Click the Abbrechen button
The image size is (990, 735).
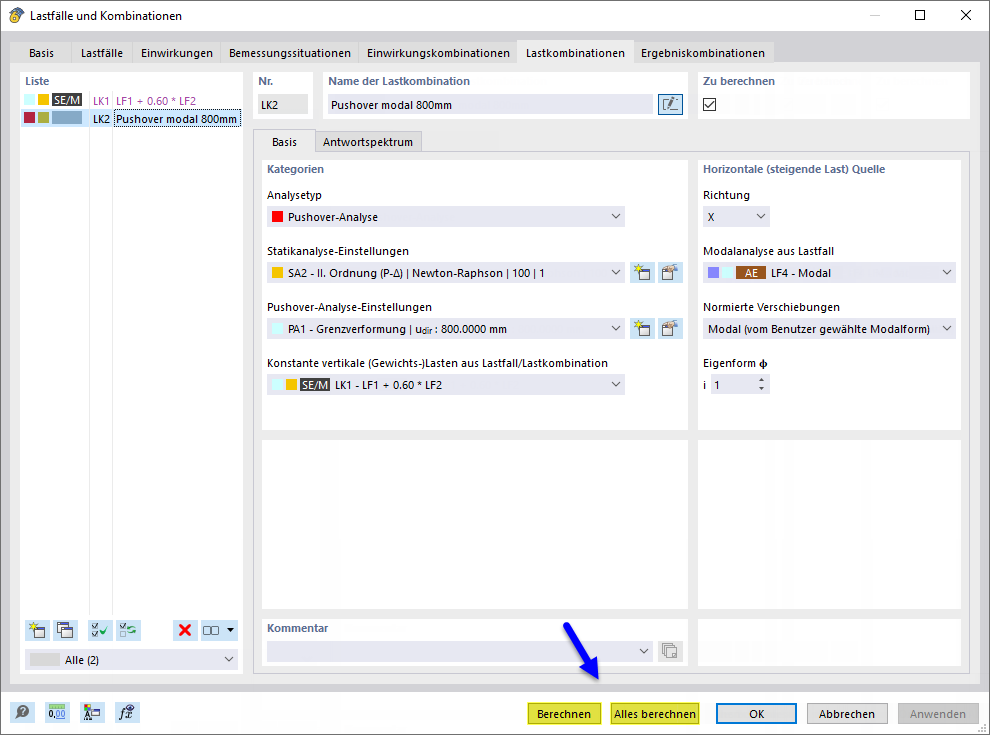847,714
